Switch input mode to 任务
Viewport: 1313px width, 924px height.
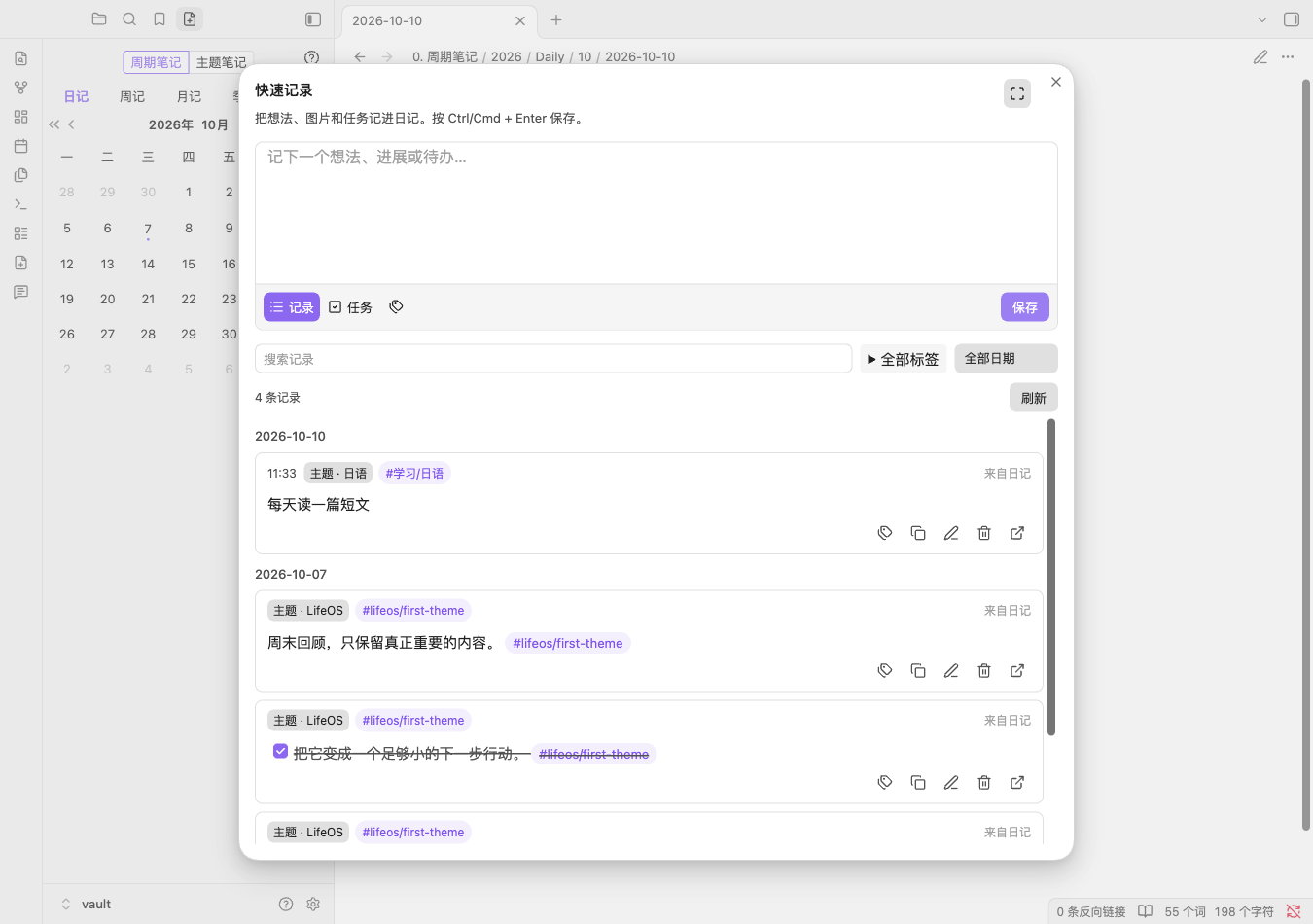(x=351, y=306)
